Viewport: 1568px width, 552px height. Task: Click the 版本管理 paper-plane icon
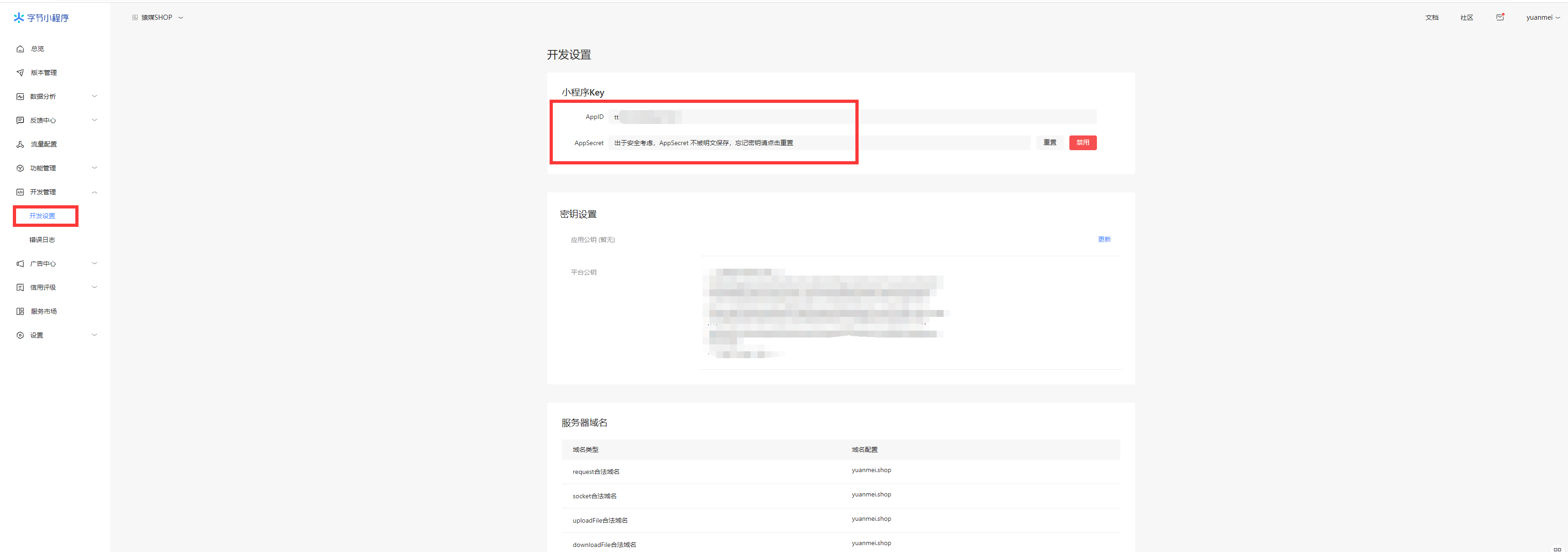click(20, 73)
